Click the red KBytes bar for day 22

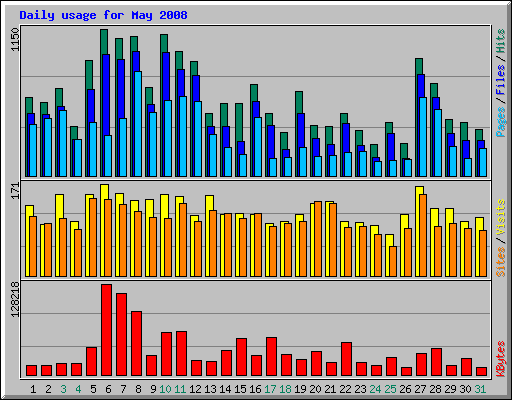click(x=346, y=359)
